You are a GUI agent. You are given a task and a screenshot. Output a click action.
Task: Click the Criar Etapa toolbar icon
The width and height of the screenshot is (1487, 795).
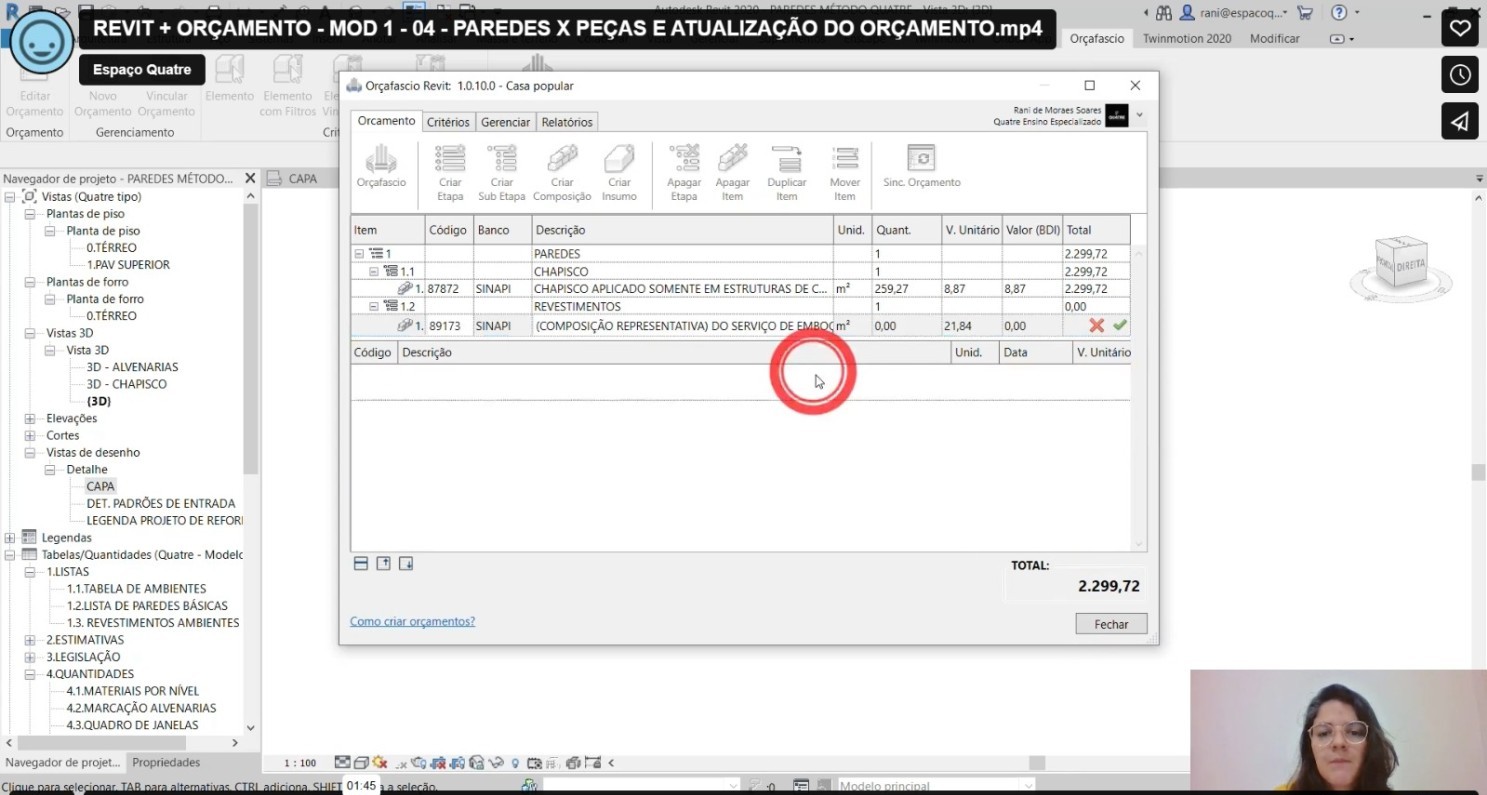pos(450,161)
